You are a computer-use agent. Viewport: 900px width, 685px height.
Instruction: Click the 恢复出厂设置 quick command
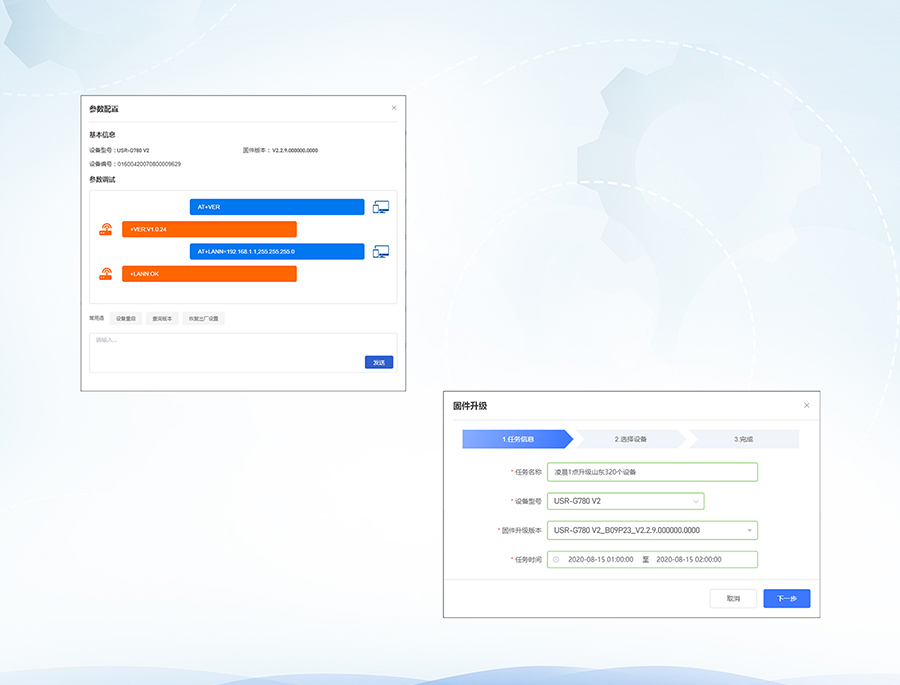(x=203, y=319)
